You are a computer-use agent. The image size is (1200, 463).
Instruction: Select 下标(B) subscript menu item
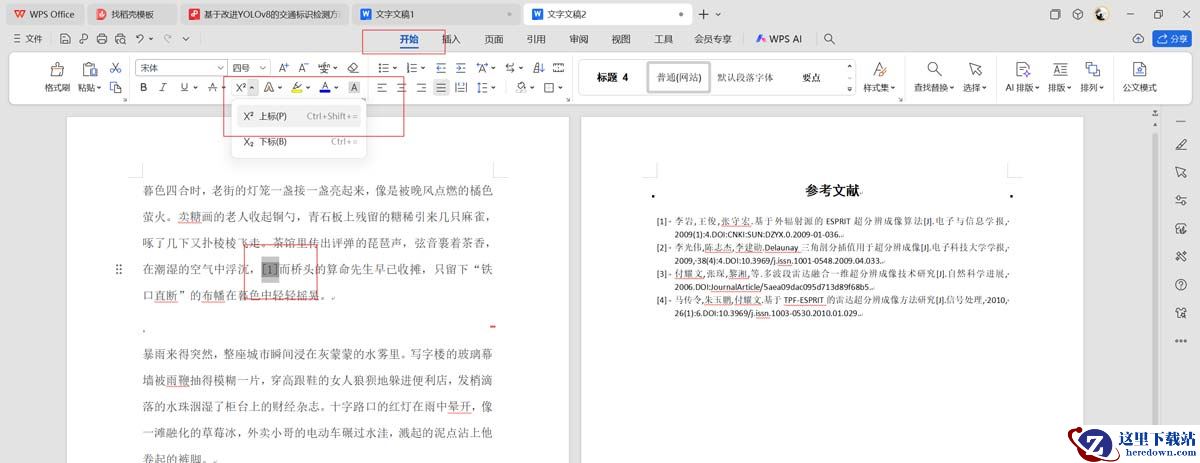pyautogui.click(x=299, y=142)
